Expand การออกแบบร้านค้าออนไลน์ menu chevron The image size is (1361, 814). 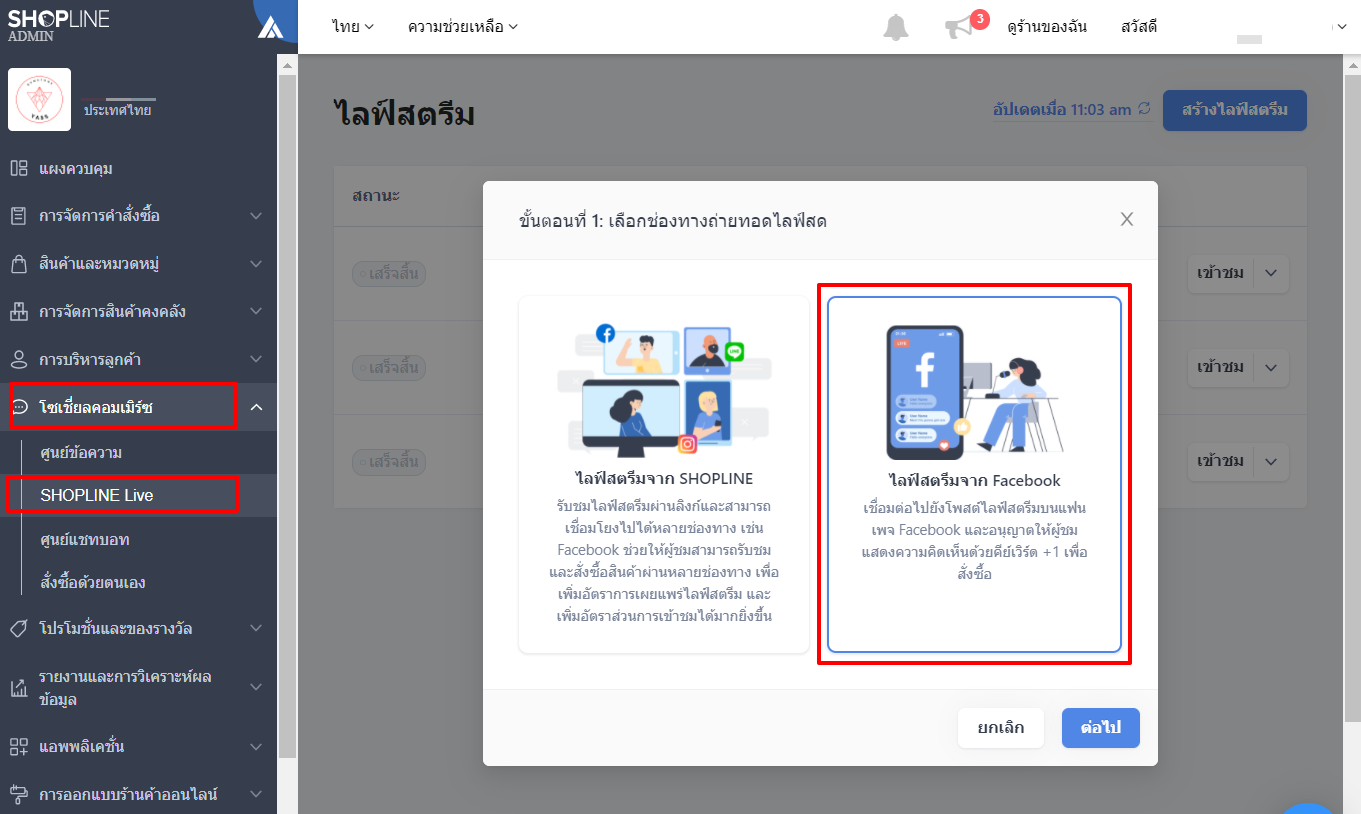point(256,795)
